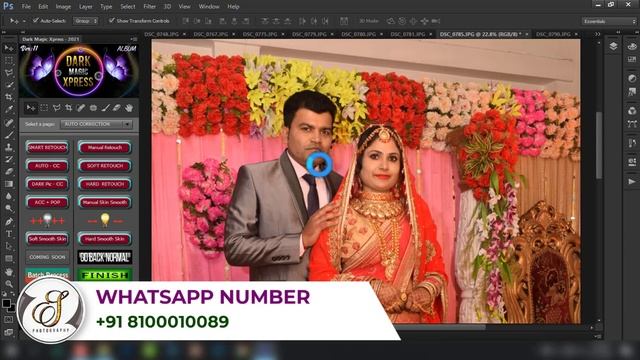This screenshot has height=360, width=640.
Task: Click the Dark Magic Xpress logo banner
Action: pyautogui.click(x=79, y=71)
